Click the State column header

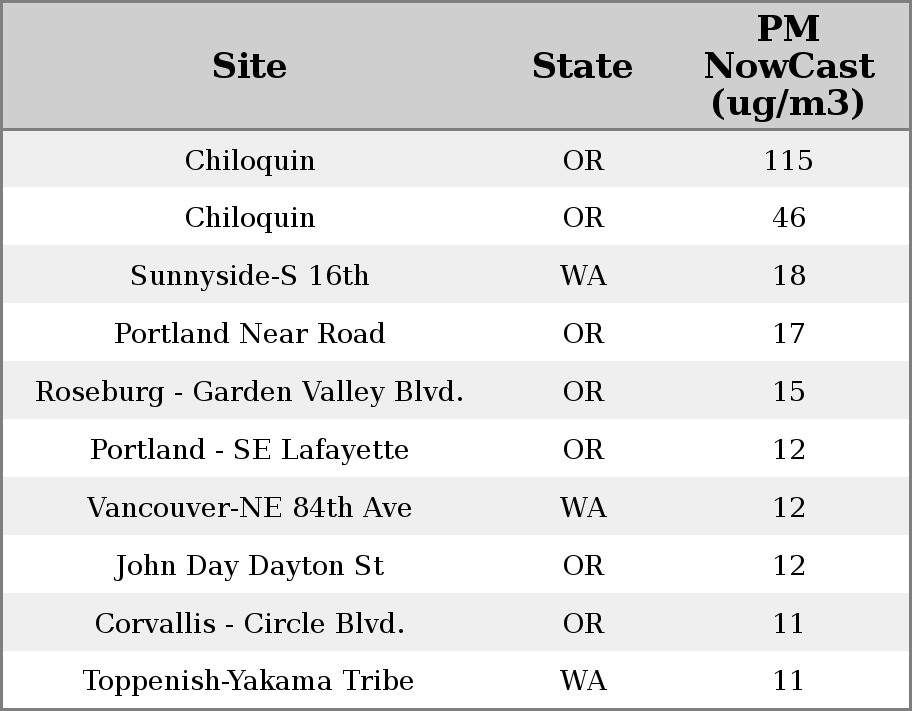[x=582, y=66]
